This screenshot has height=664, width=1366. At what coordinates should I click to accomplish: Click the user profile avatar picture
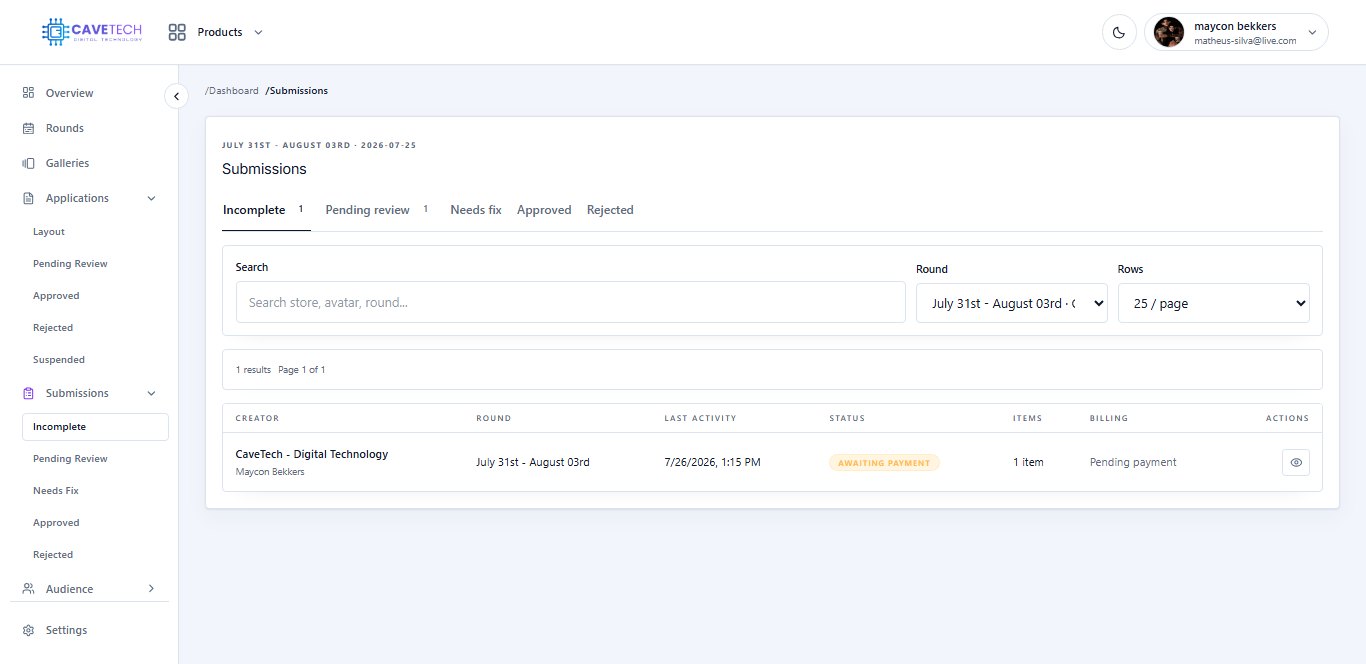(1169, 32)
